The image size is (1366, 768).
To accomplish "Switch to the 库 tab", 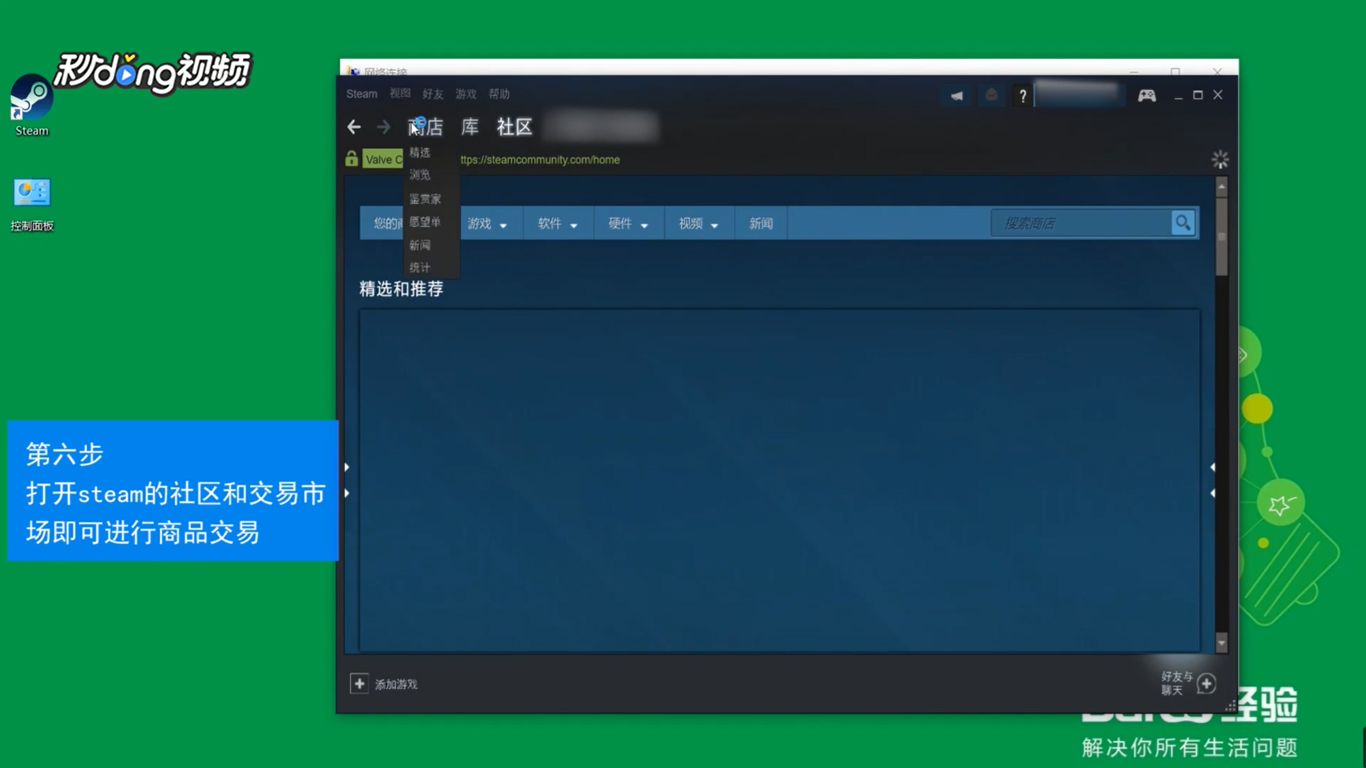I will click(470, 127).
